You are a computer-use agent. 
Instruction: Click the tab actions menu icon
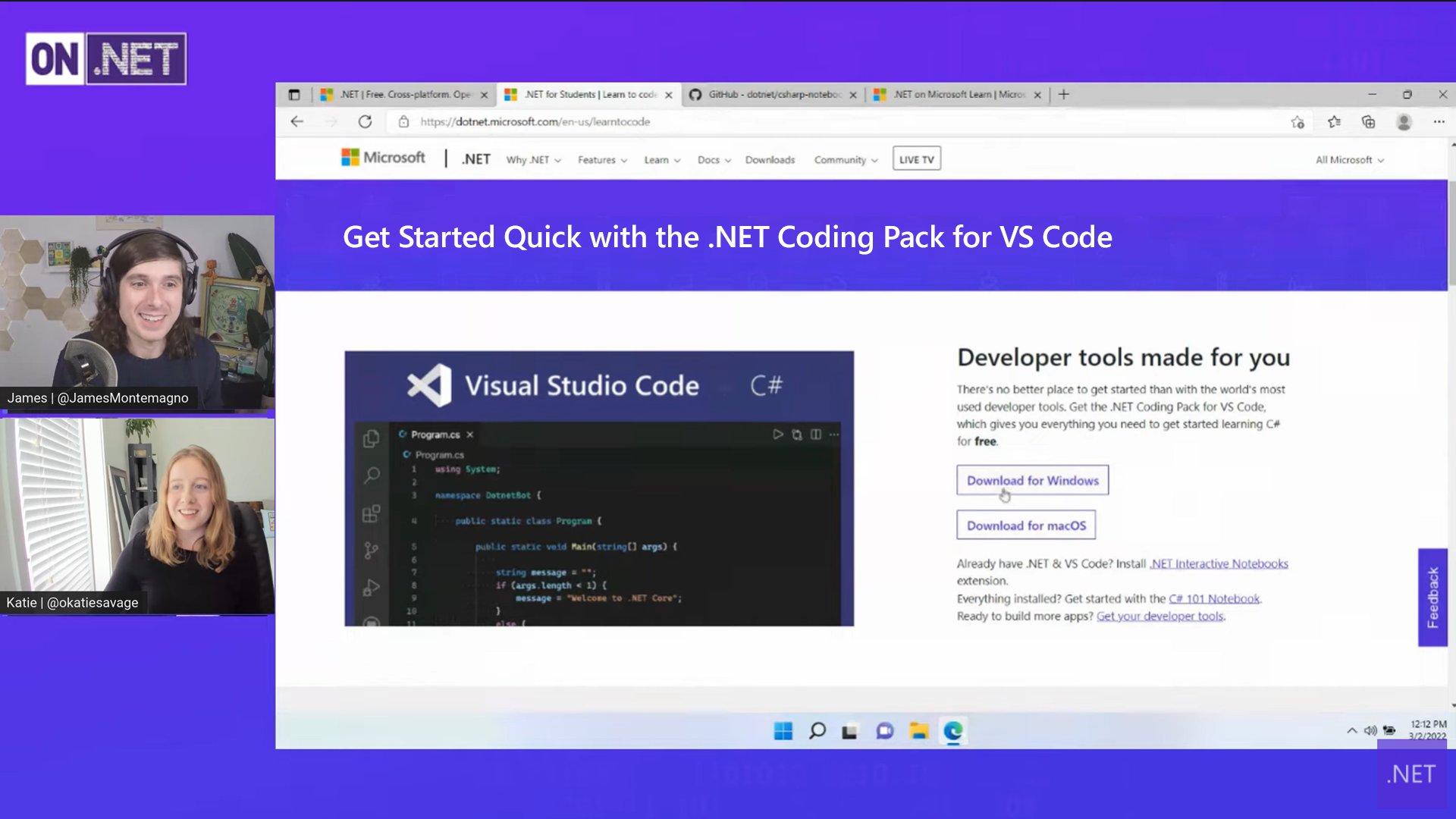coord(294,95)
